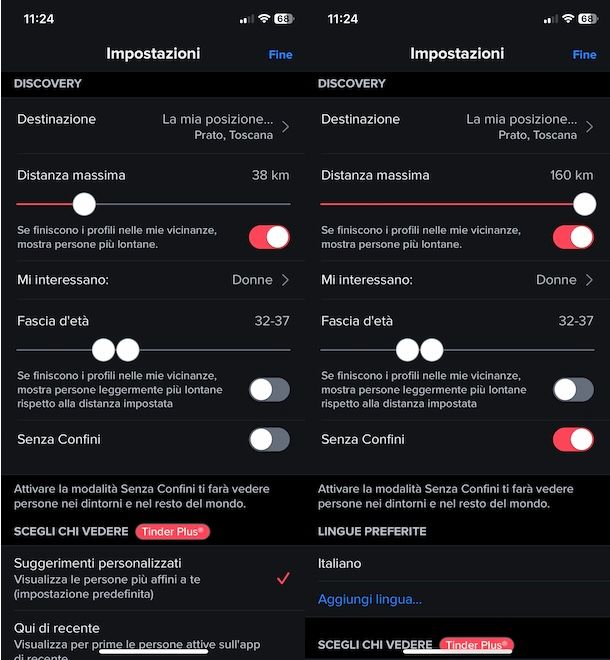Expand Mi interessano Donne chevron on right
Viewport: 610px width, 660px height.
pos(589,280)
